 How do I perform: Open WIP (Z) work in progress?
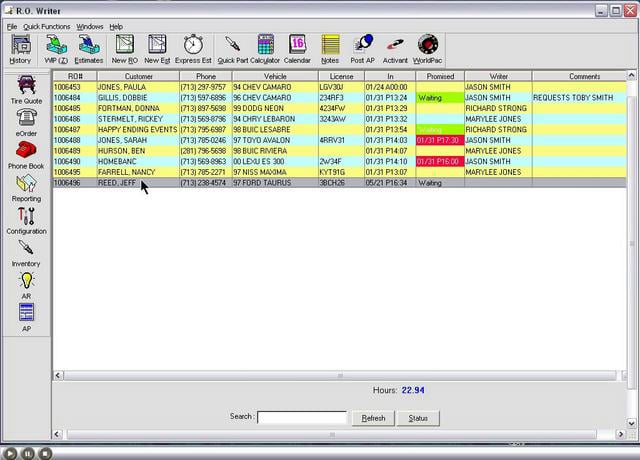(x=56, y=49)
